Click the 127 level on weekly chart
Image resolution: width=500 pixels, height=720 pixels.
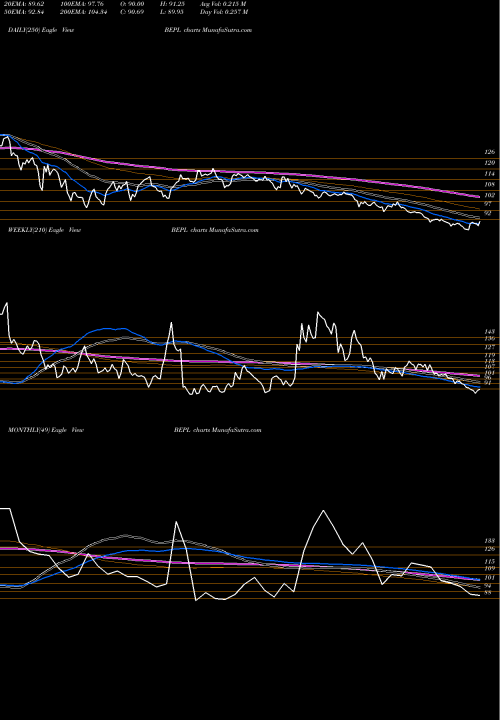coord(490,347)
